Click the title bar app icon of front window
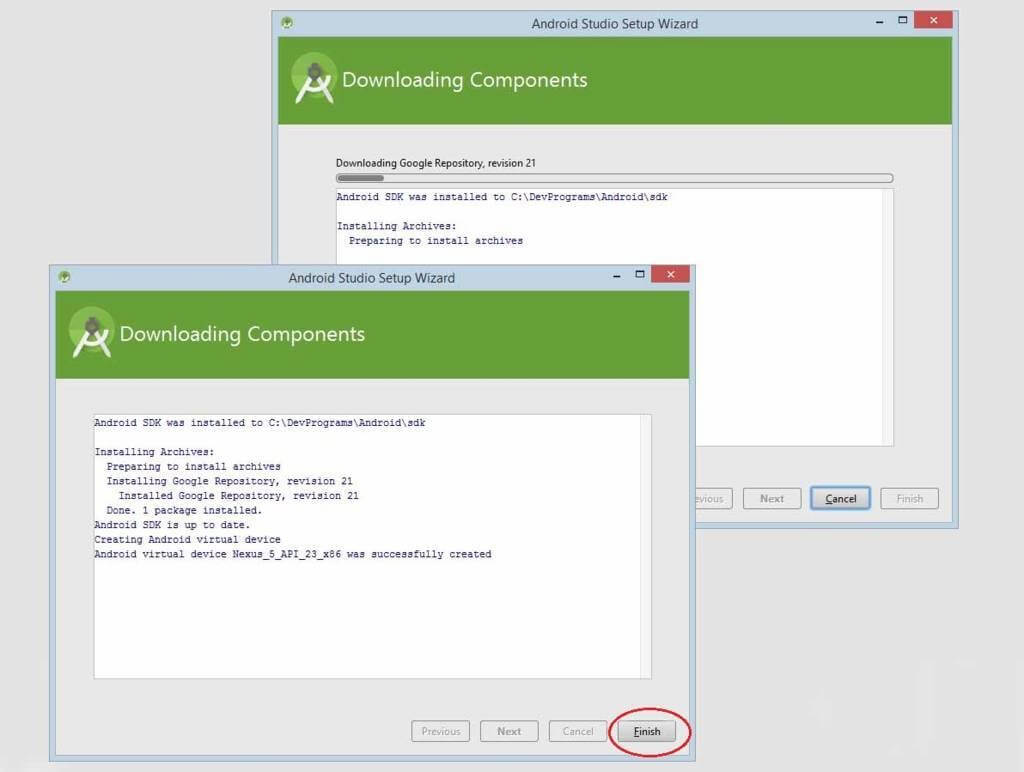 [x=64, y=277]
